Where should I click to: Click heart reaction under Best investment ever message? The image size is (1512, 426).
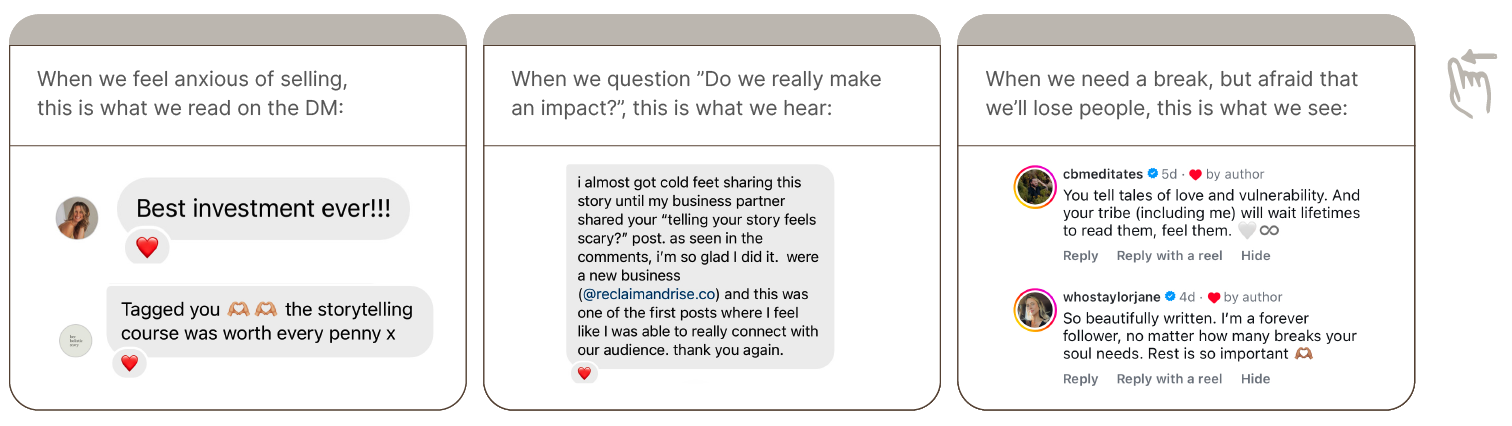click(147, 247)
